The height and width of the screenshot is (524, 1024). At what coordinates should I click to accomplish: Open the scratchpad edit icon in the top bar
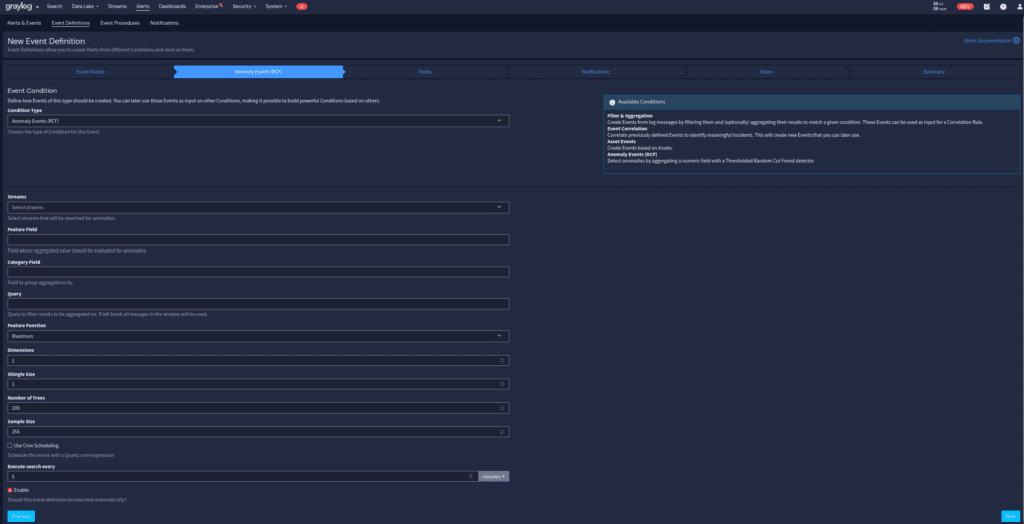[987, 6]
